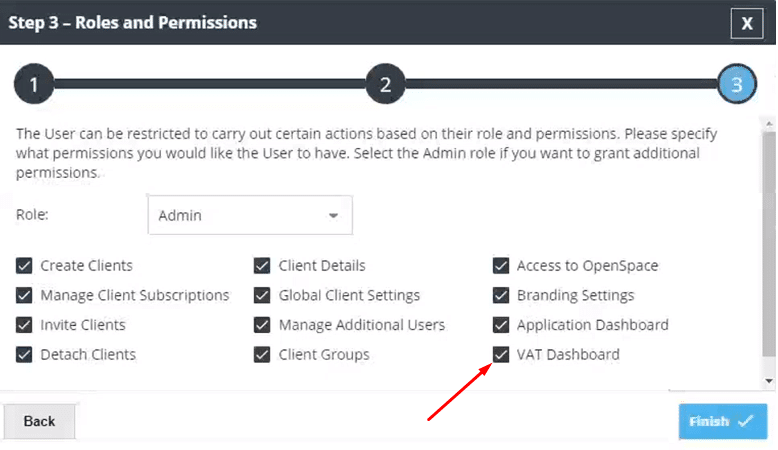Uncheck Global Client Settings
The width and height of the screenshot is (778, 450).
coord(262,295)
